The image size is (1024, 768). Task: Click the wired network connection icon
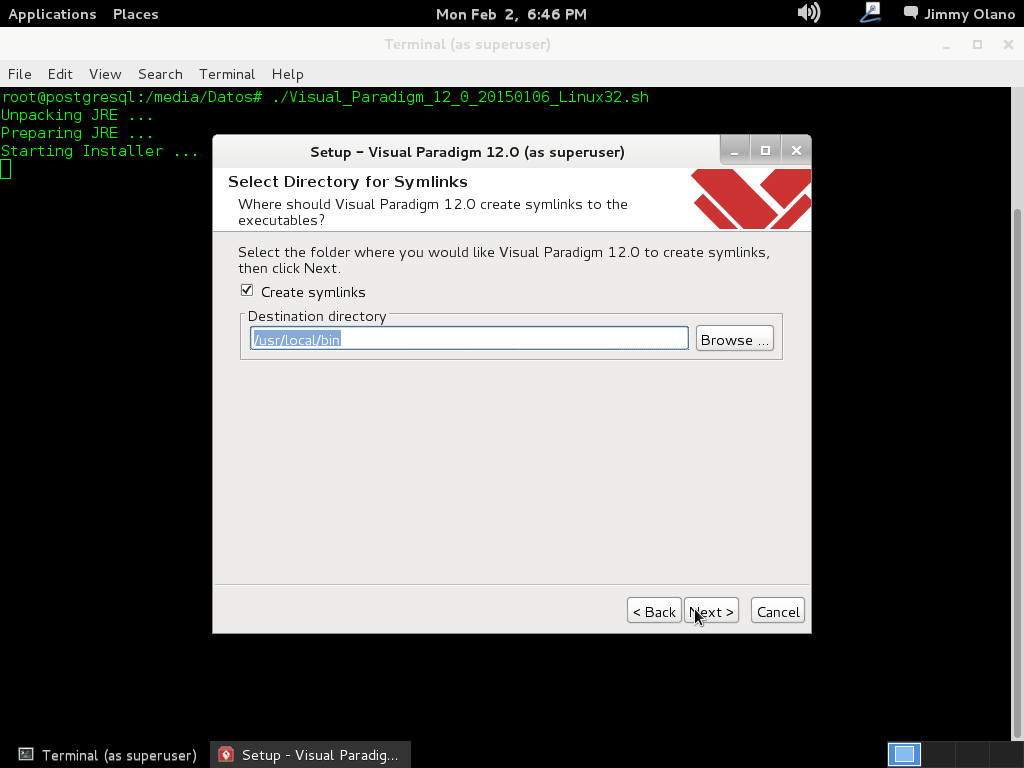pyautogui.click(x=869, y=13)
